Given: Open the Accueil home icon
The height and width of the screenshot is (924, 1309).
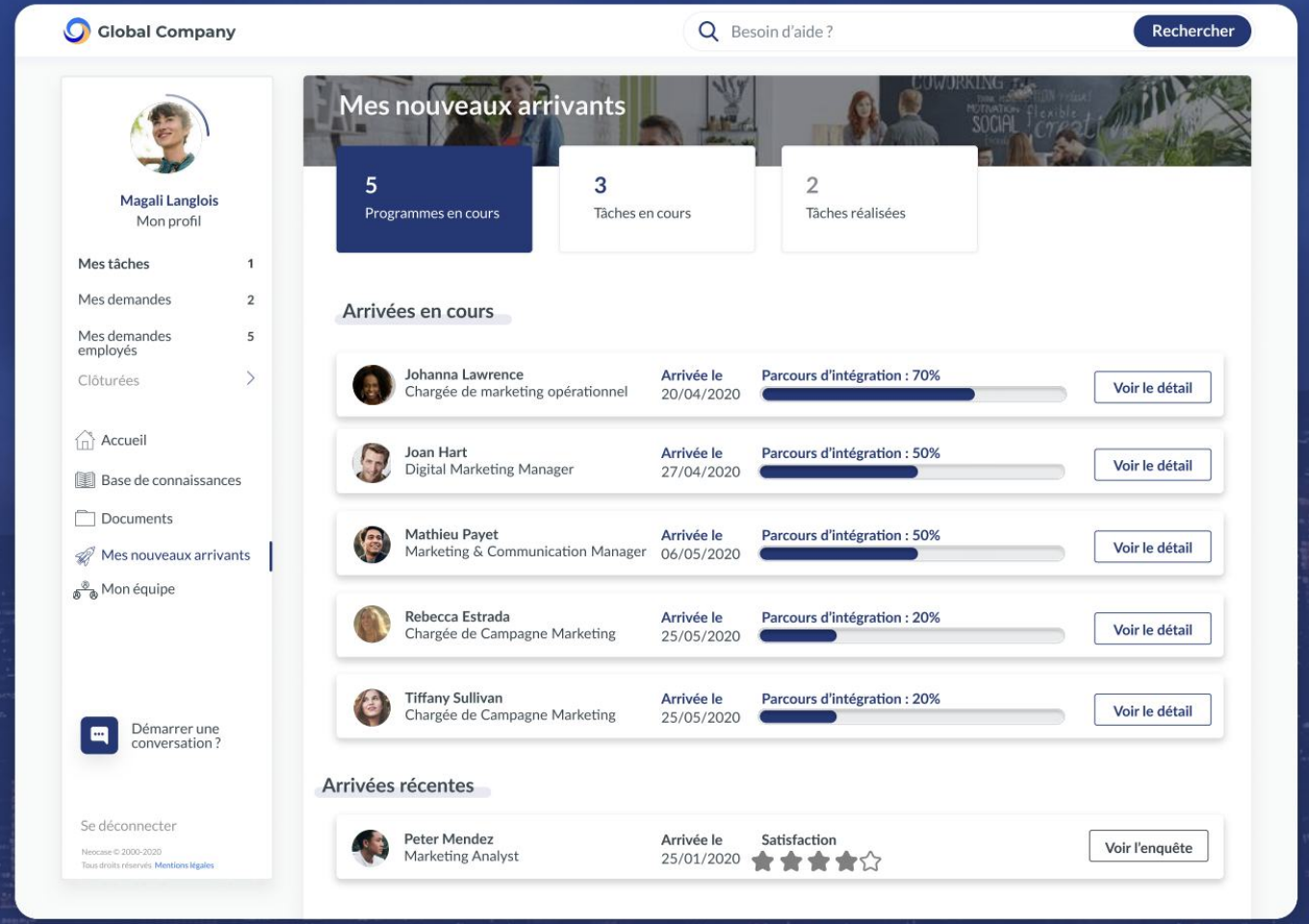Looking at the screenshot, I should tap(85, 440).
